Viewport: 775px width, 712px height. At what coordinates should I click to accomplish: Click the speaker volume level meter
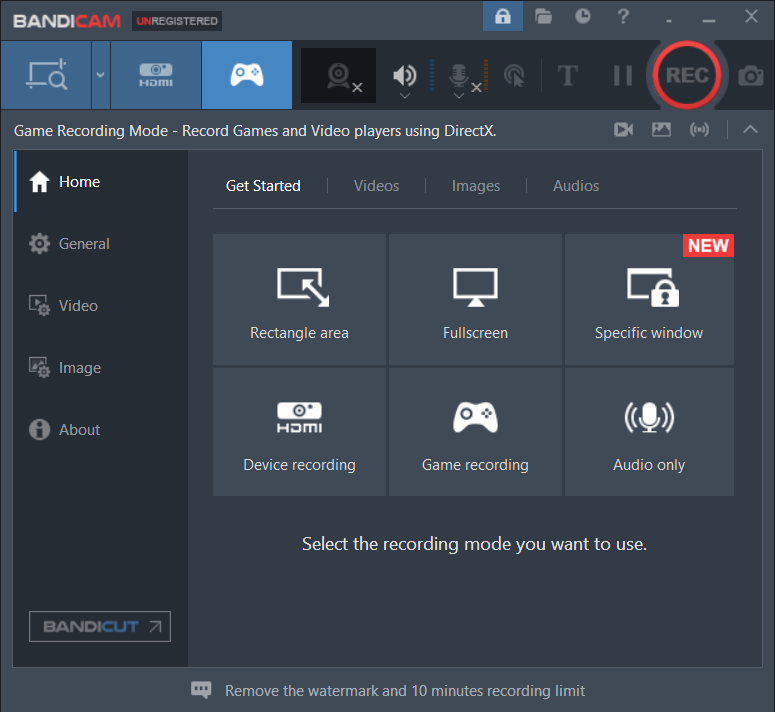[x=431, y=76]
